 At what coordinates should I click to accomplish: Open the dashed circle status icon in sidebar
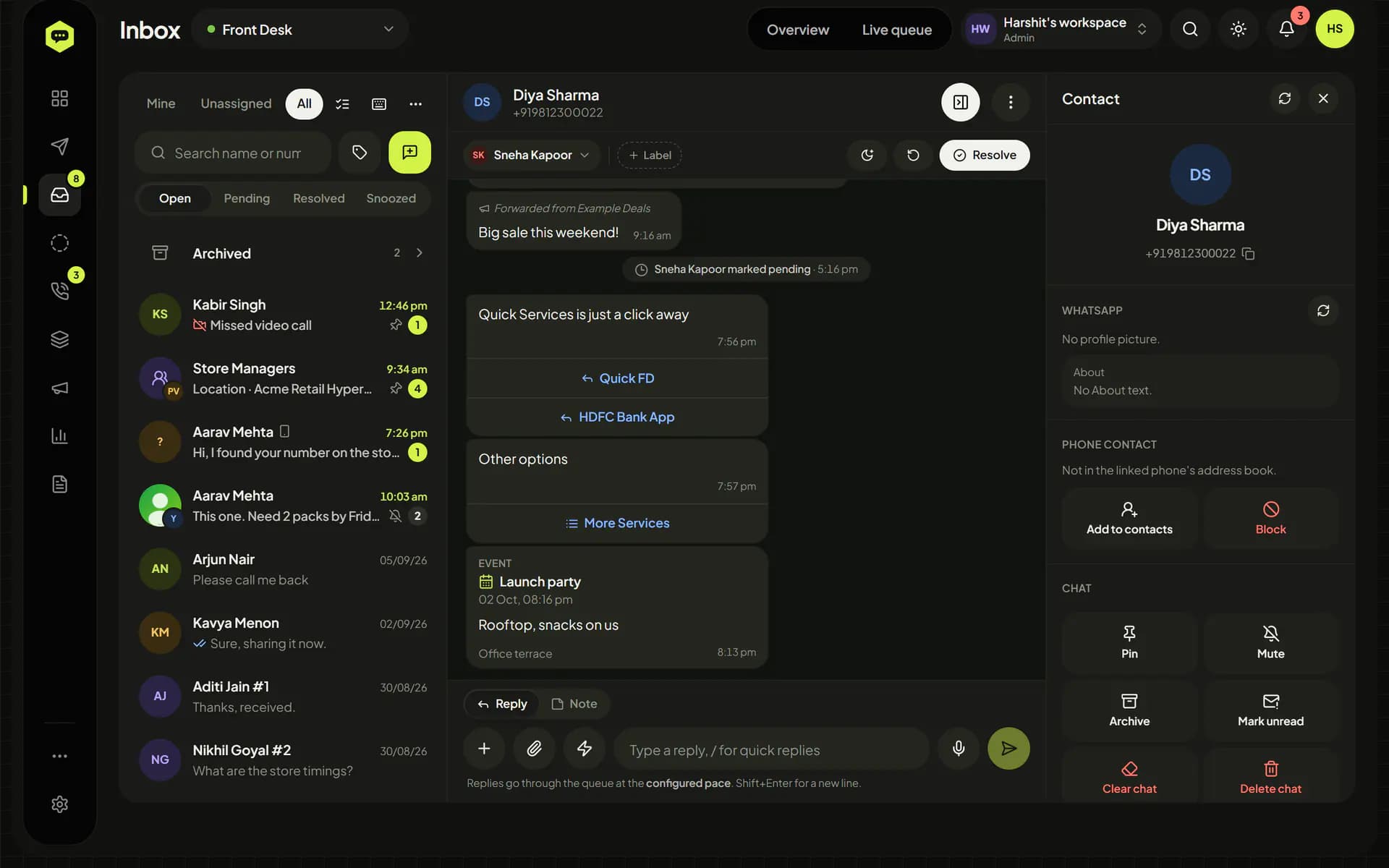pyautogui.click(x=59, y=243)
